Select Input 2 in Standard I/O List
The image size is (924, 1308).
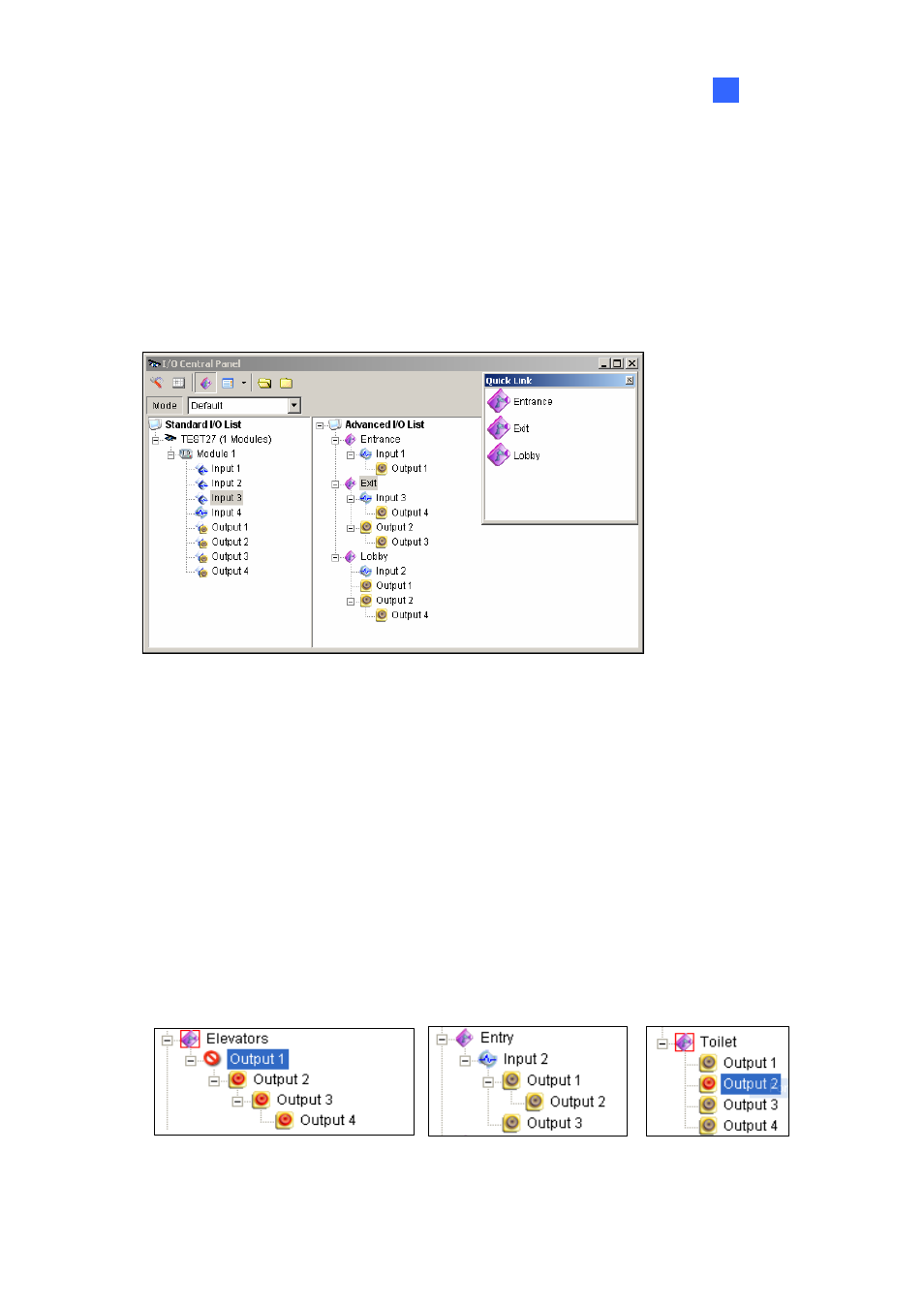click(x=227, y=483)
